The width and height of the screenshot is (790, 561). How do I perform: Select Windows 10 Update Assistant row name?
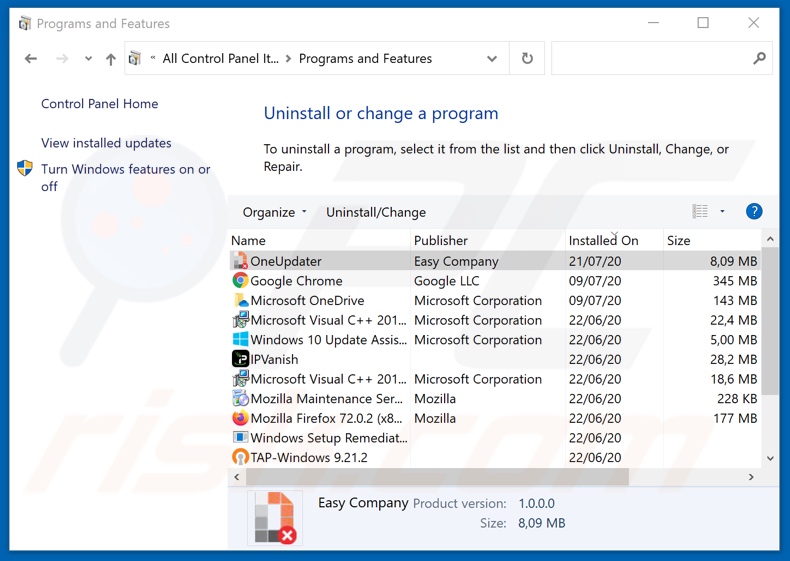point(328,340)
